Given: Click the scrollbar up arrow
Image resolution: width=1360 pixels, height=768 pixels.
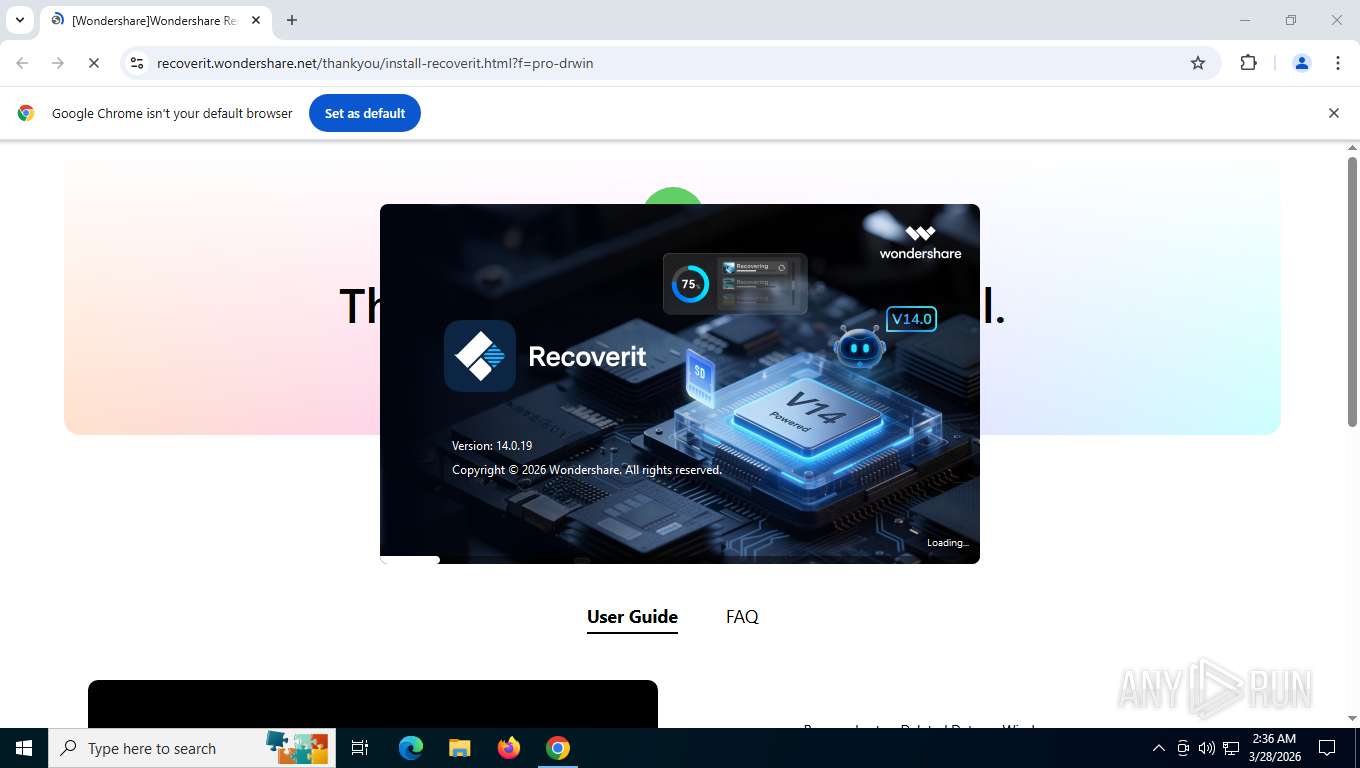Looking at the screenshot, I should (x=1352, y=148).
